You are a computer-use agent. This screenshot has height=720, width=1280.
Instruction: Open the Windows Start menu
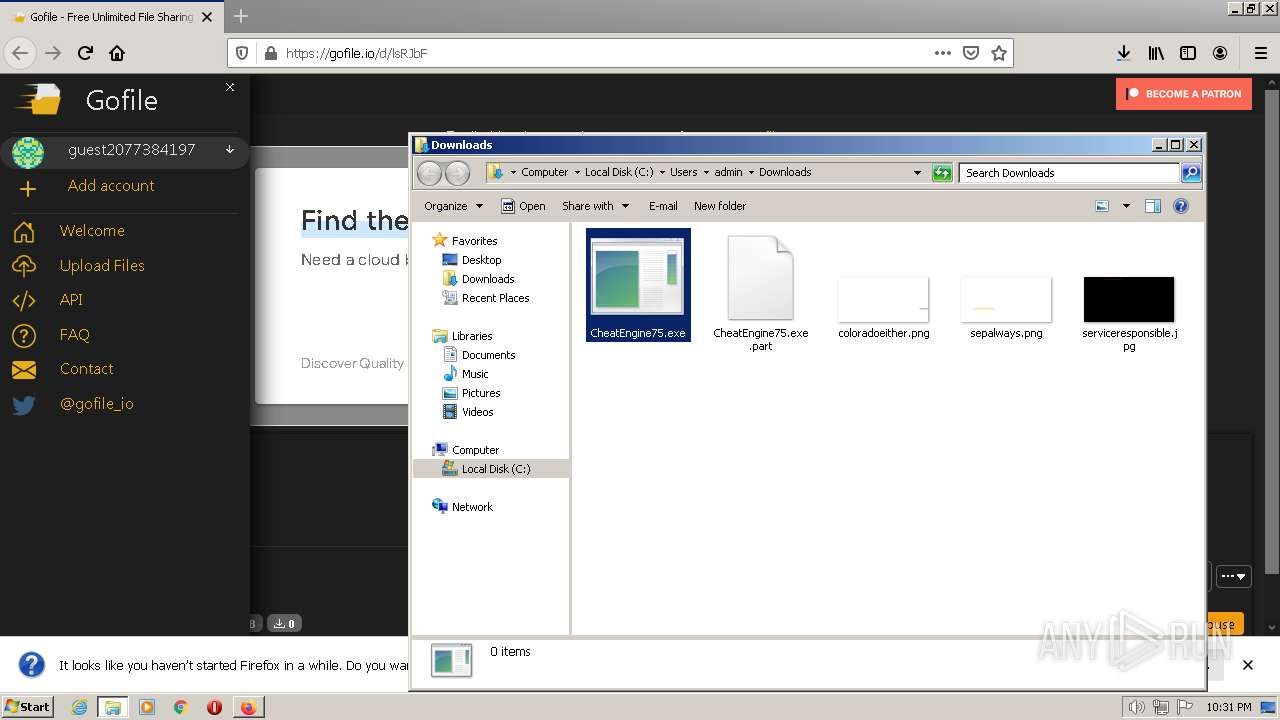click(x=27, y=706)
